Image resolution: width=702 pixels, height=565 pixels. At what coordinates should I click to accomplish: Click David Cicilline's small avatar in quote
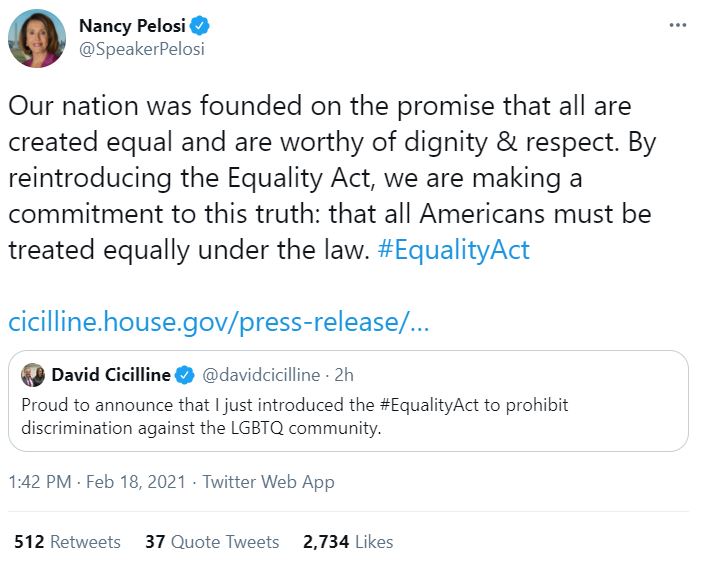point(32,375)
